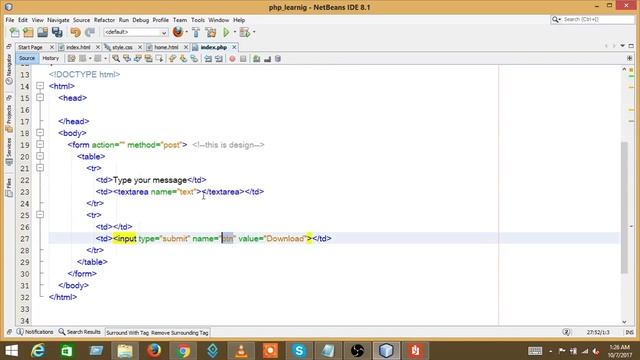Open the Edit menu
The image size is (640, 360).
(x=23, y=20)
